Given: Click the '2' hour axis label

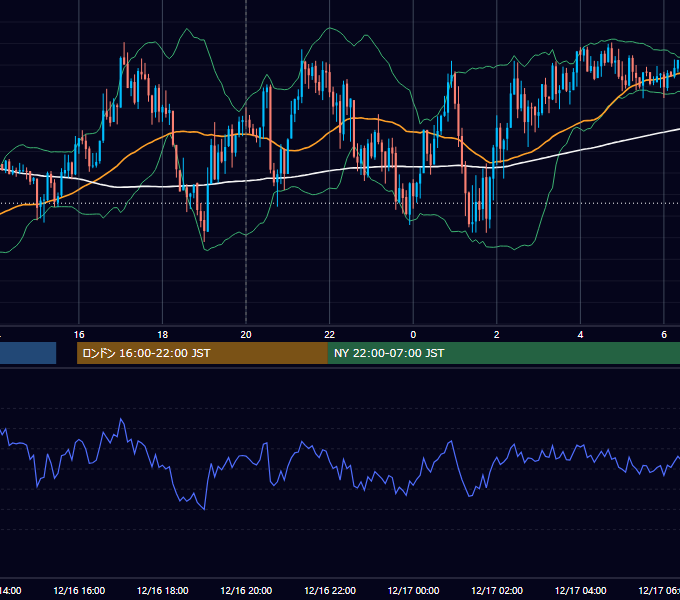Looking at the screenshot, I should click(497, 335).
